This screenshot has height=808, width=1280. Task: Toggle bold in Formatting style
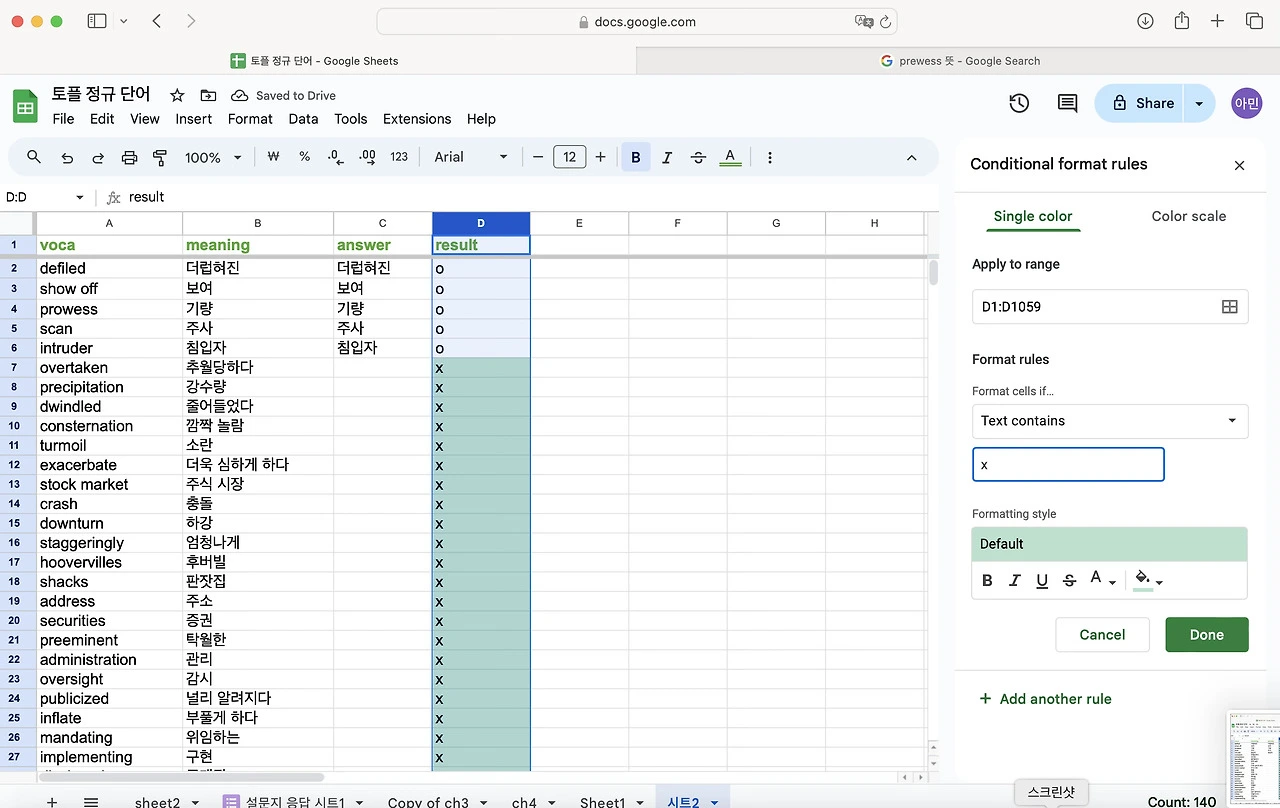pos(987,580)
